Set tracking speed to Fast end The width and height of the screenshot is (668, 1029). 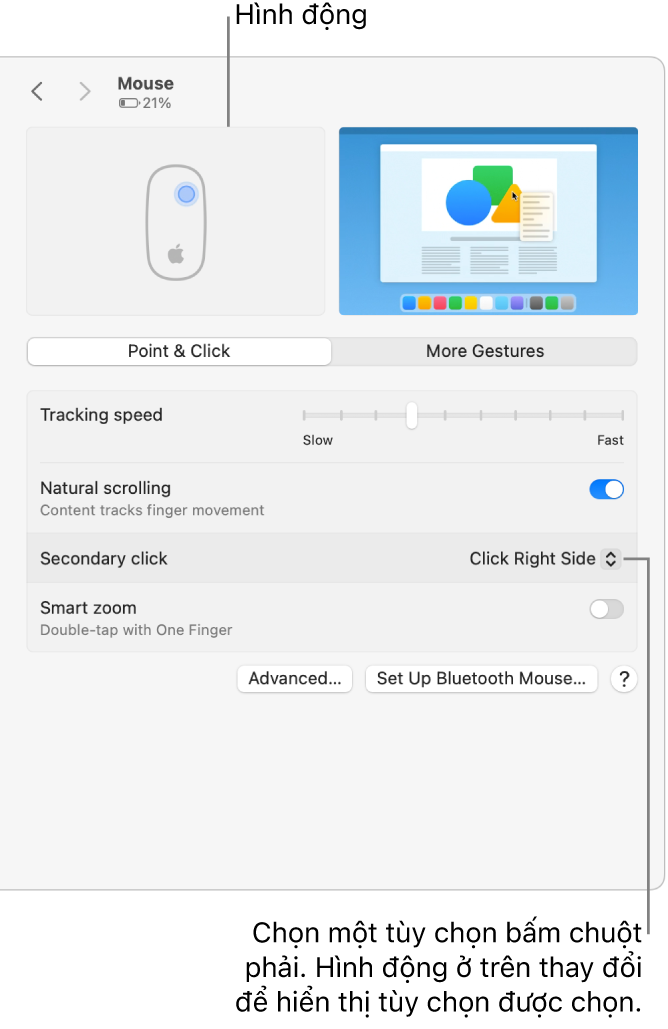(x=622, y=415)
